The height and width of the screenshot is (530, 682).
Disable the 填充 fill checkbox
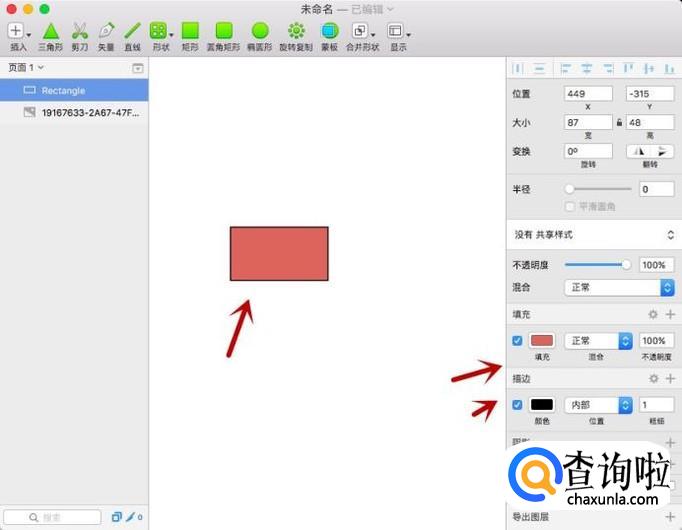click(x=517, y=340)
